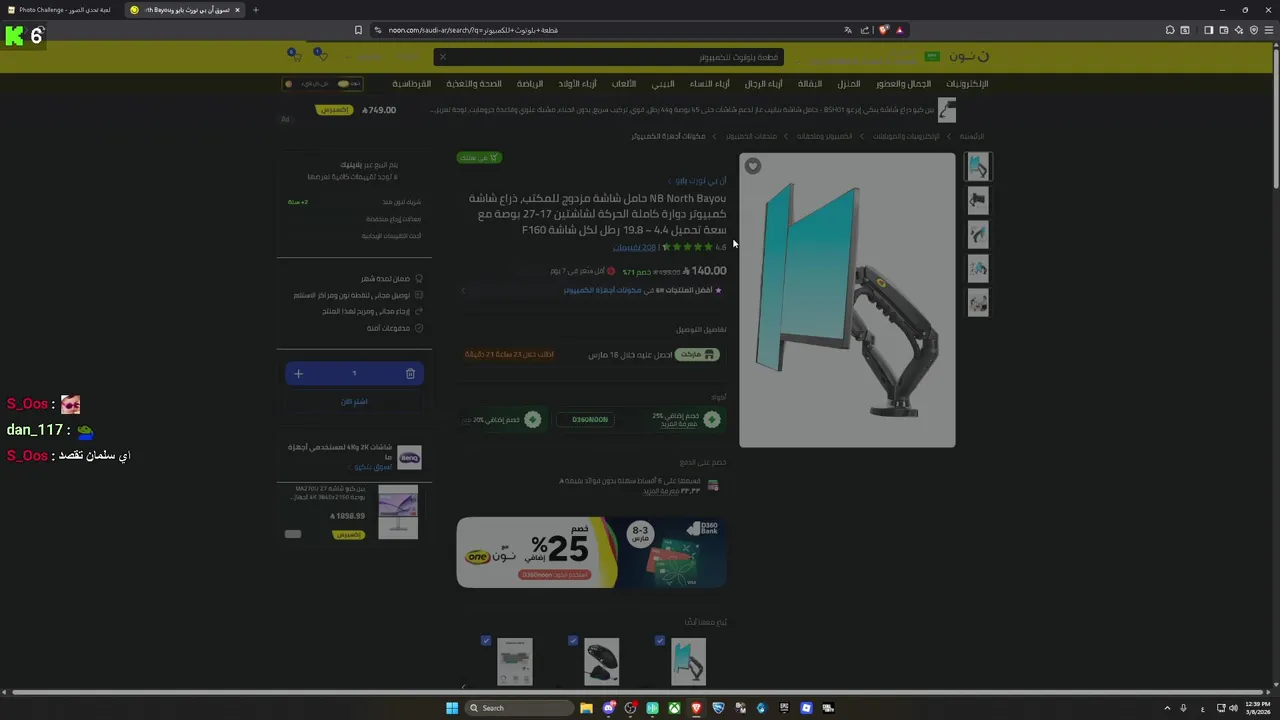This screenshot has height=720, width=1280.
Task: Select the third product thumbnail
Action: tap(978, 235)
